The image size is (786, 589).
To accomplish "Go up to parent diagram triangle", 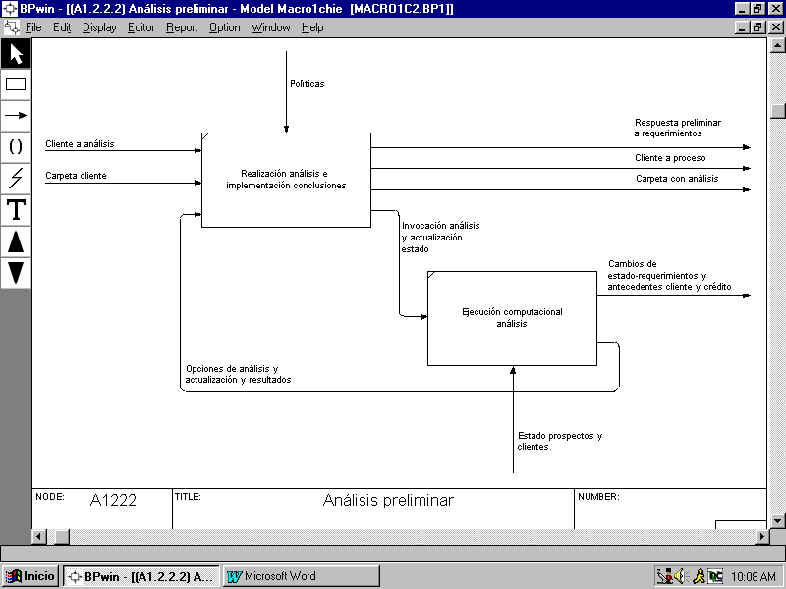I will pyautogui.click(x=16, y=242).
